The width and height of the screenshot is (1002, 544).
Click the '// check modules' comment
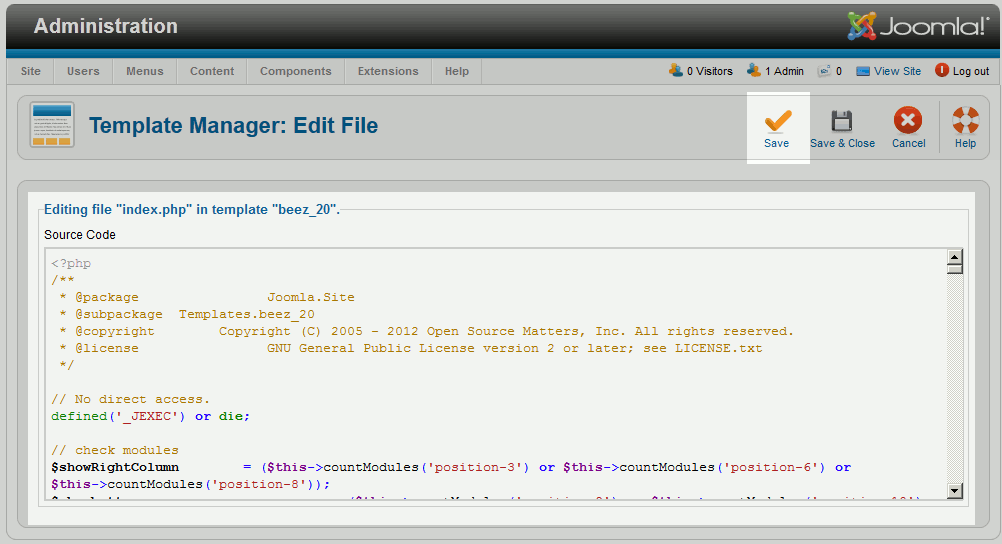click(115, 450)
